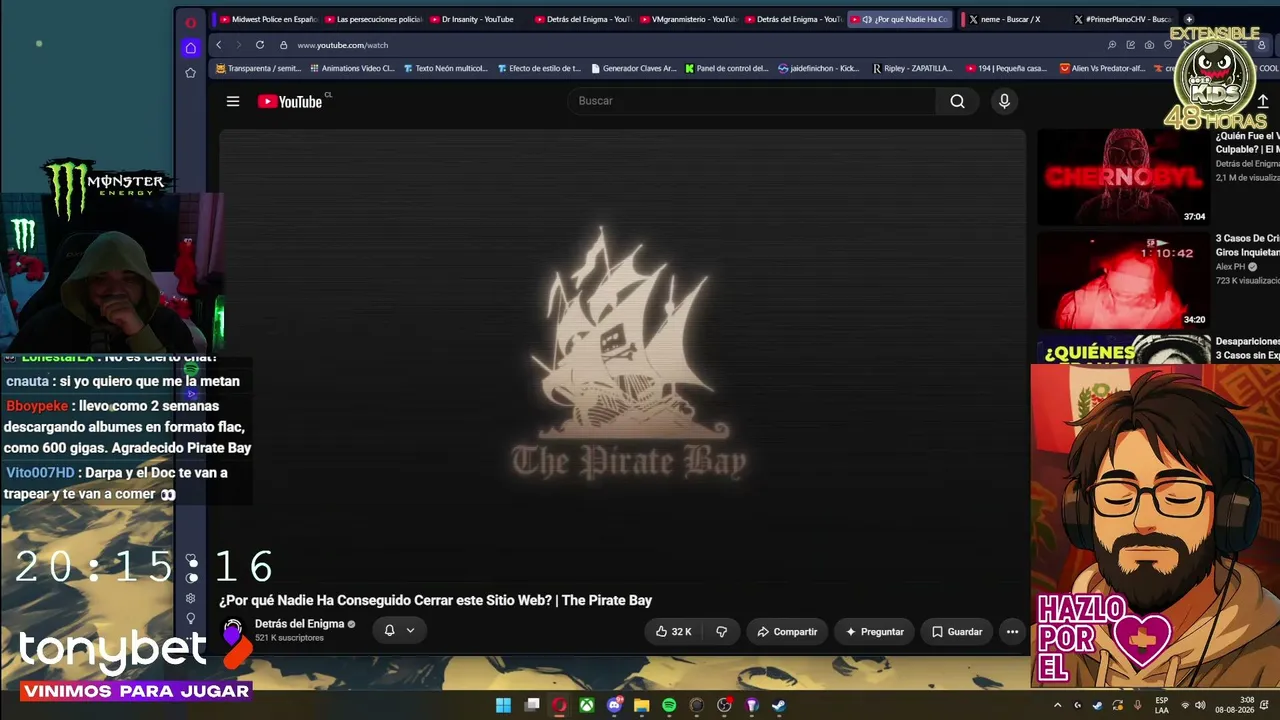Switch to the neme - Buscar / X tab

(1009, 19)
